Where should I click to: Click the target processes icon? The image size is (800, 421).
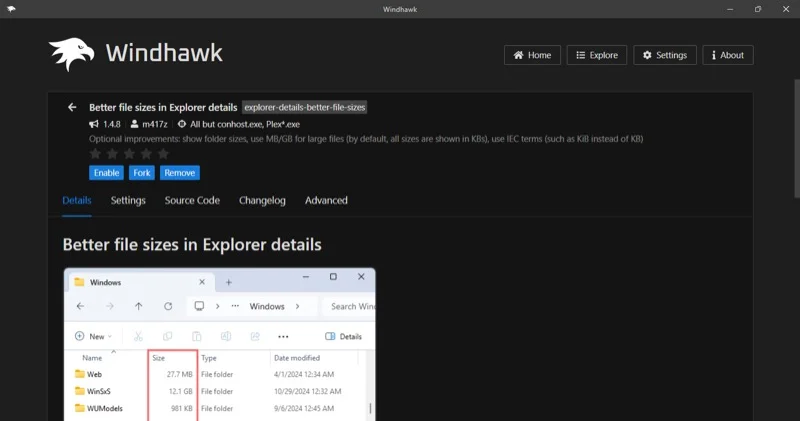(x=181, y=124)
